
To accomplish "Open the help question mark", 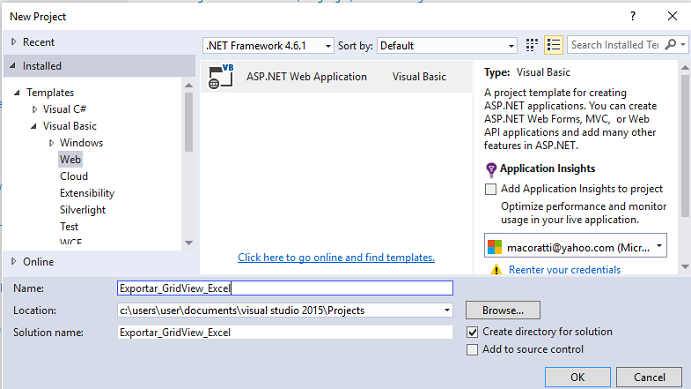I will click(x=633, y=16).
